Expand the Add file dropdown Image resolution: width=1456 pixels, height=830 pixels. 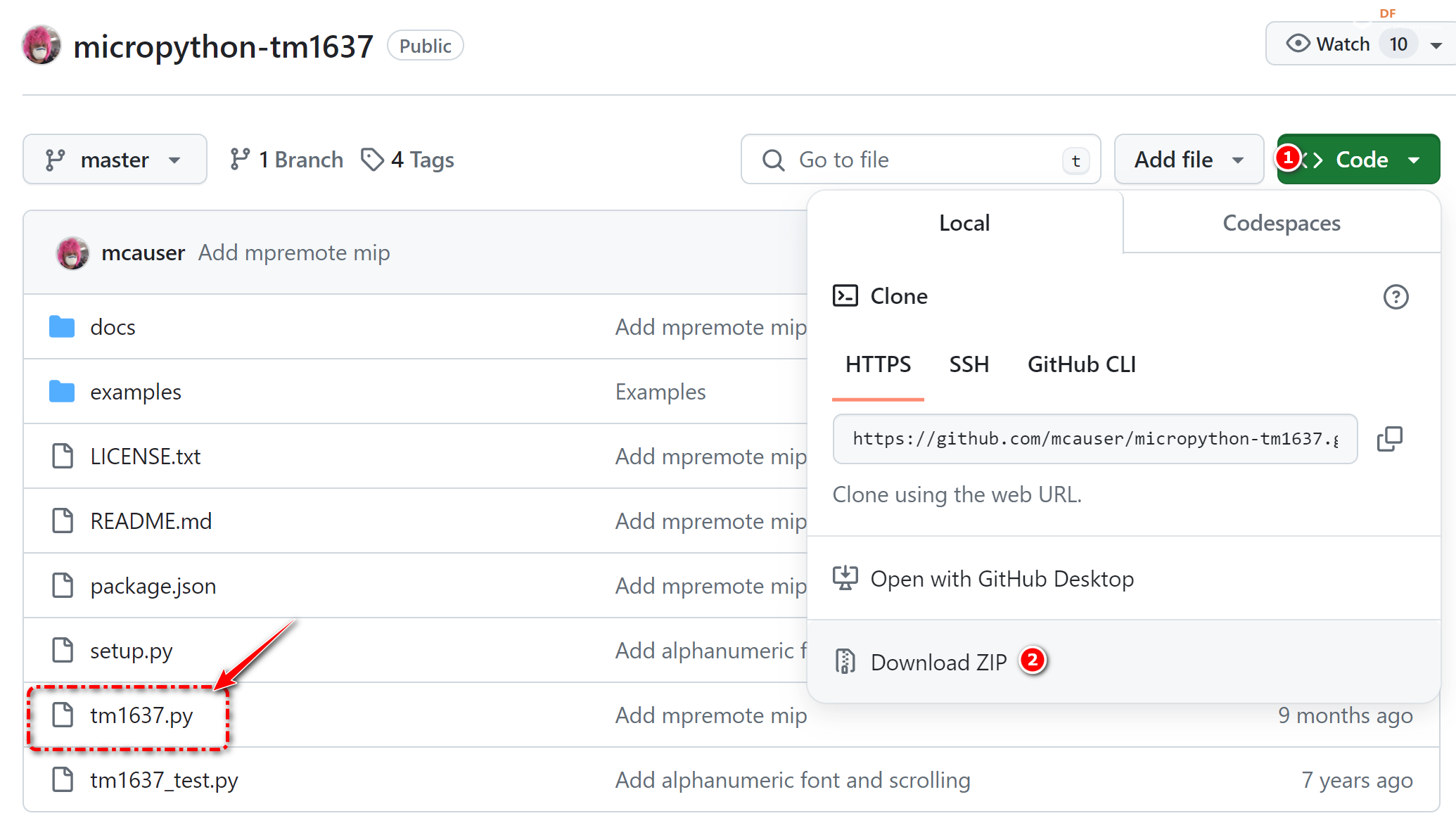click(x=1189, y=160)
